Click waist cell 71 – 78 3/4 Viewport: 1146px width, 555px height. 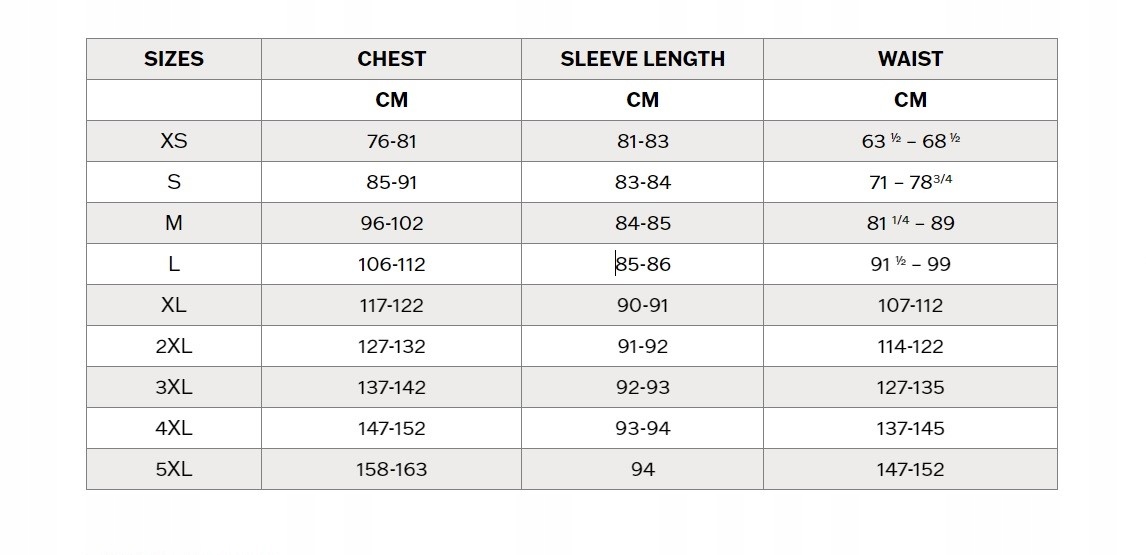coord(910,182)
